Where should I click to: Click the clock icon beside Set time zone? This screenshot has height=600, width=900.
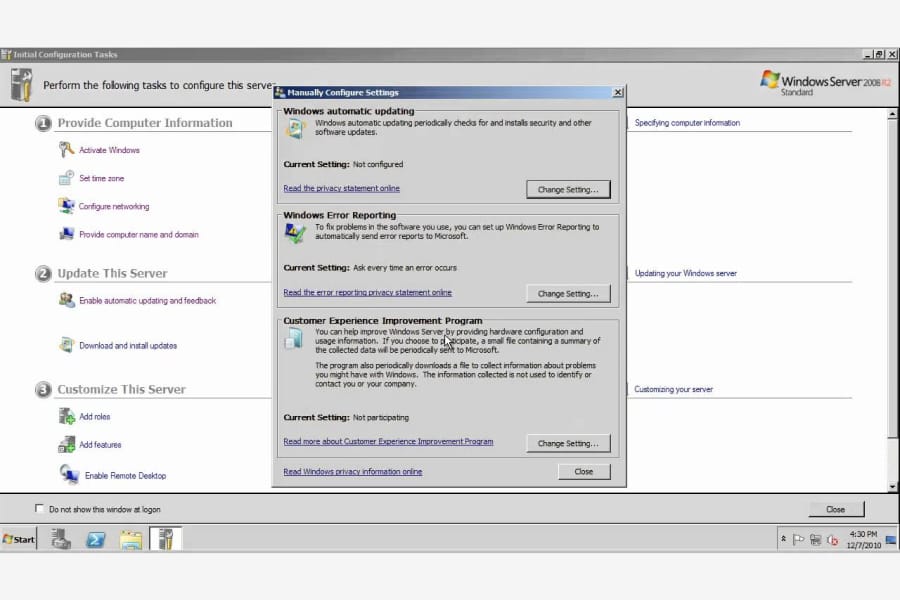tap(67, 177)
